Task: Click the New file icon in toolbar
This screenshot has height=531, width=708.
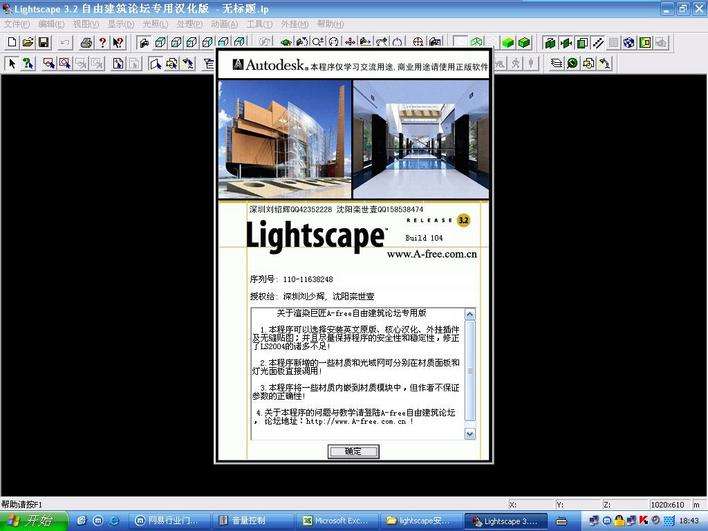Action: pos(12,42)
